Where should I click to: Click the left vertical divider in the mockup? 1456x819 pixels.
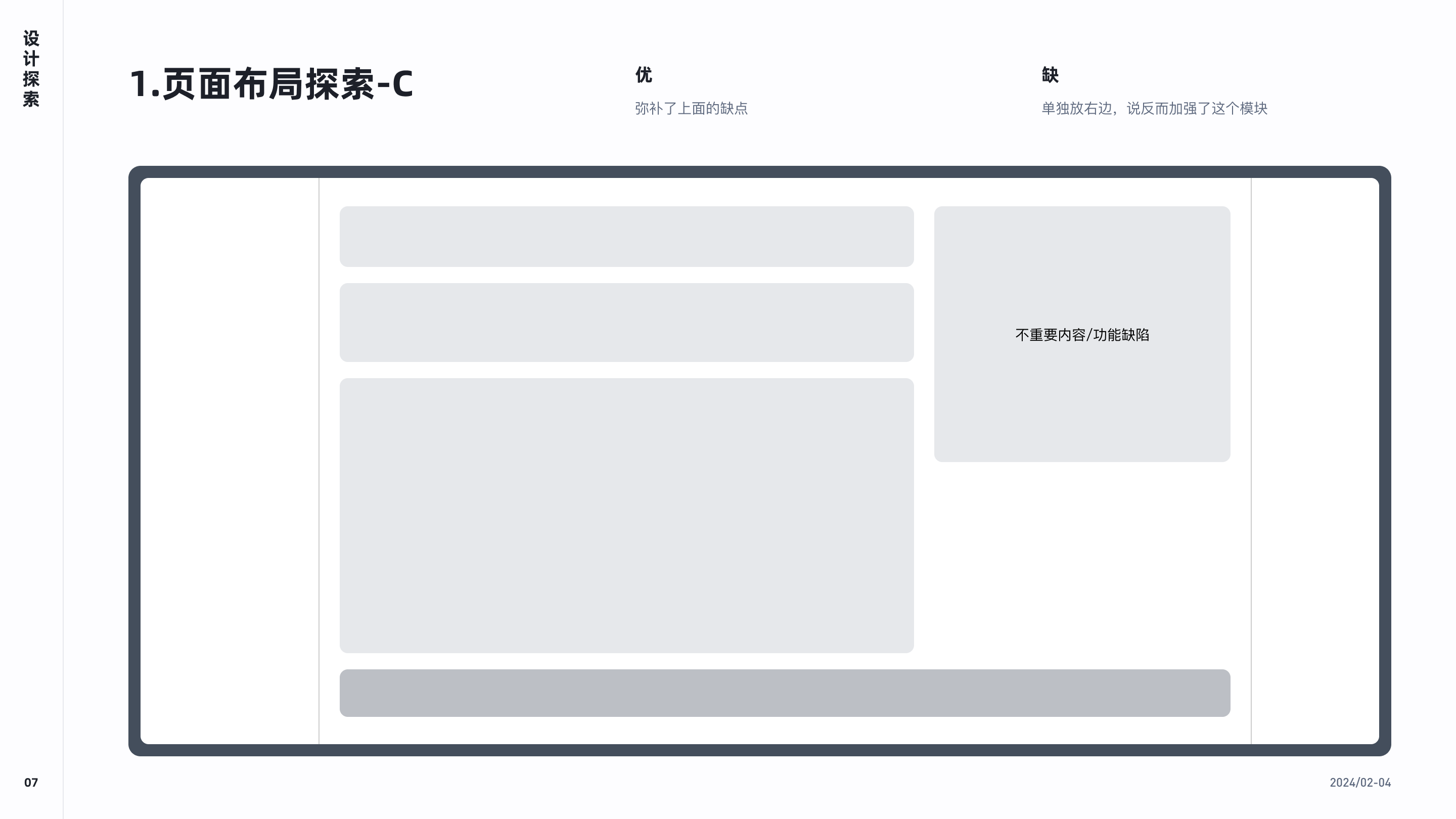(x=319, y=461)
